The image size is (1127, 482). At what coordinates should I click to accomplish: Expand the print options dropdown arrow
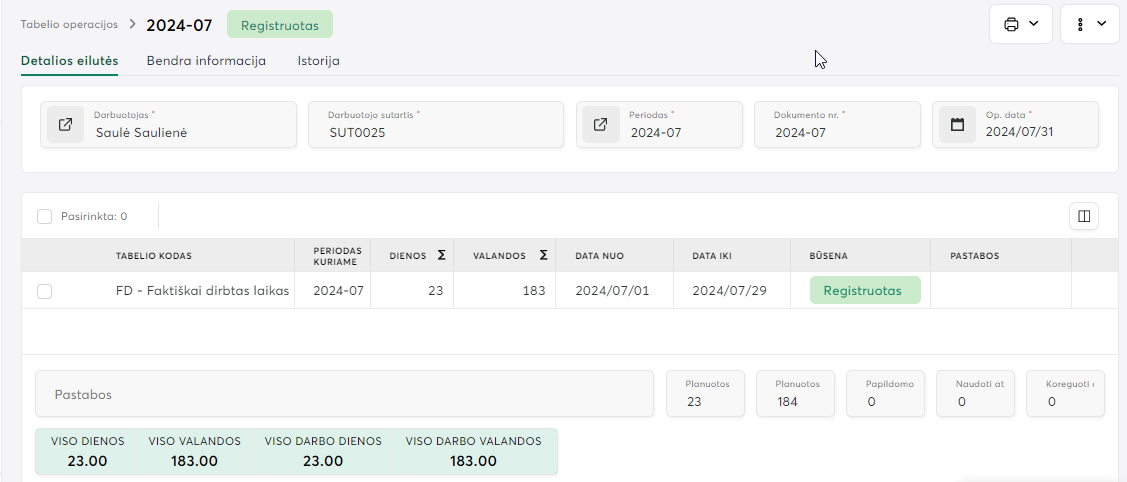[1034, 24]
